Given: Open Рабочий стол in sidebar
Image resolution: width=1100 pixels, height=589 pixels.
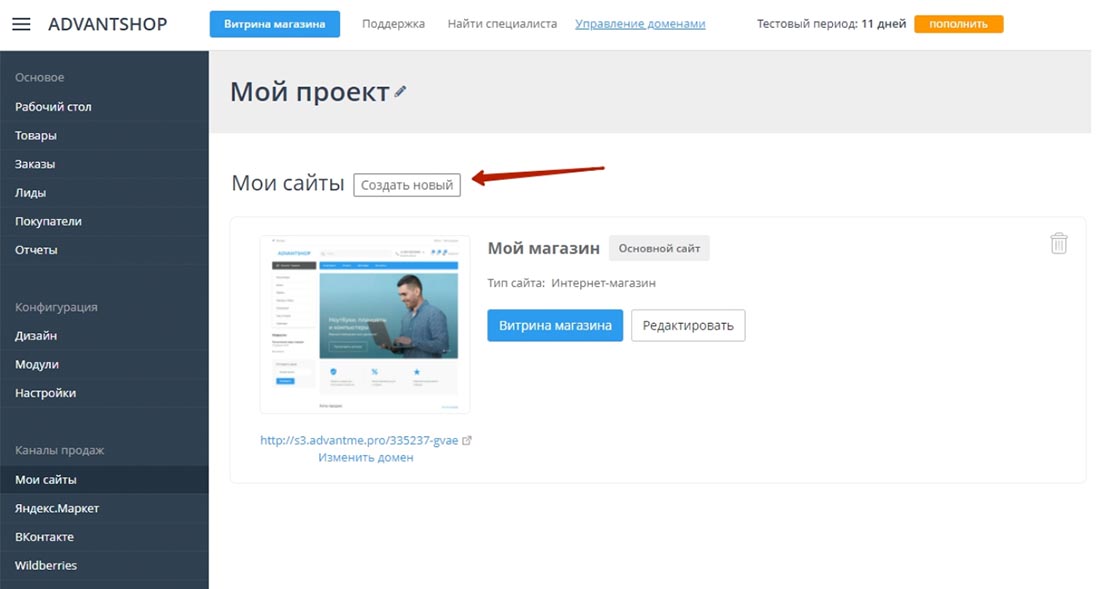Looking at the screenshot, I should pyautogui.click(x=104, y=107).
